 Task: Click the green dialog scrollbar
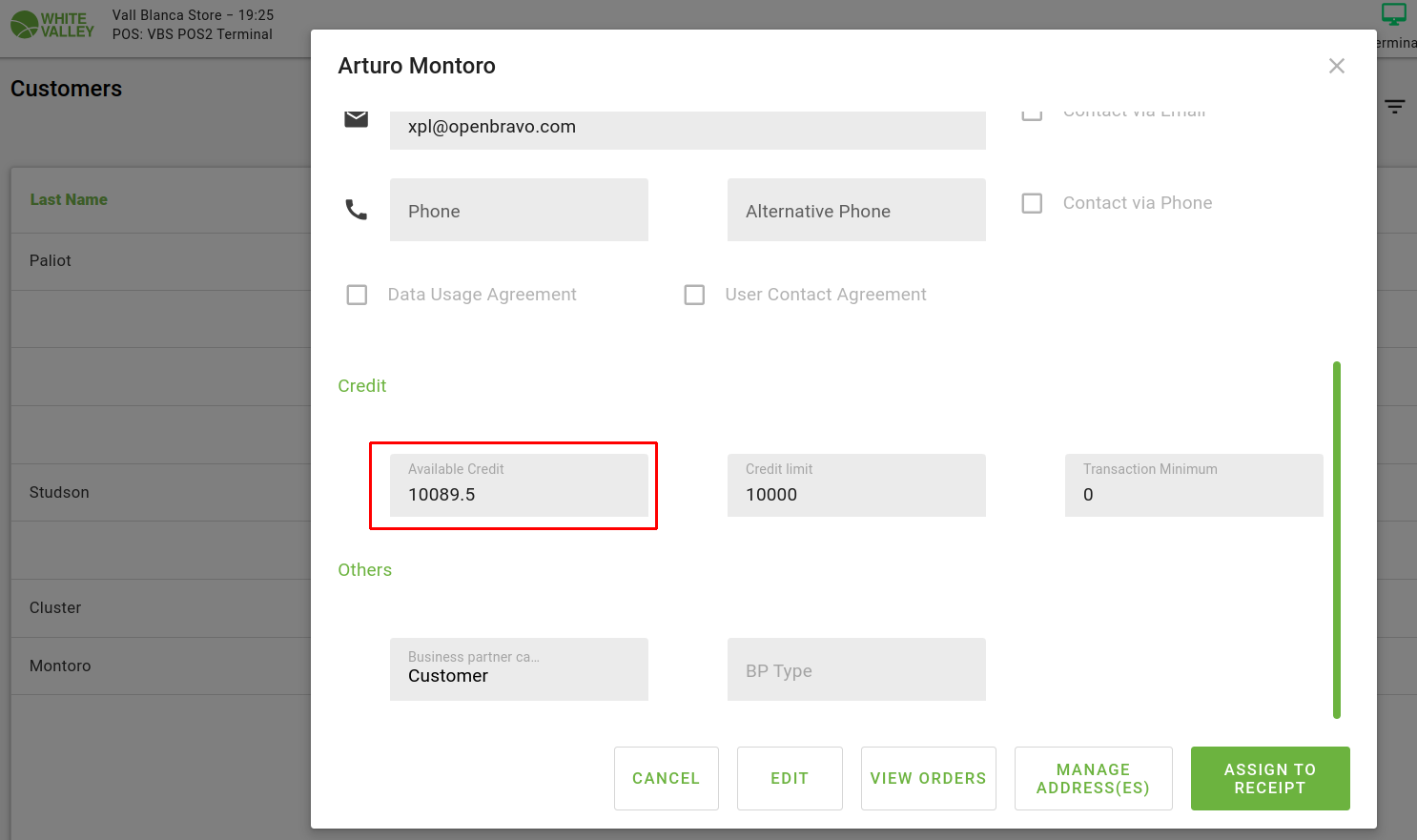pyautogui.click(x=1337, y=539)
